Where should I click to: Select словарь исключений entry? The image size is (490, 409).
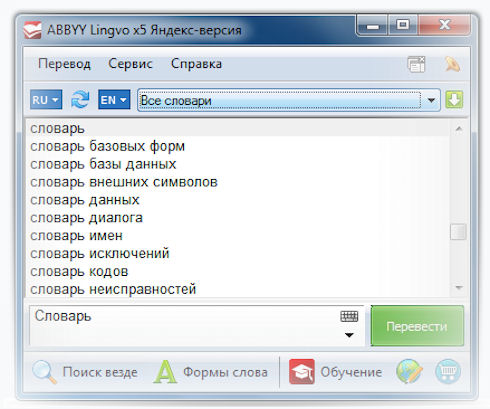click(238, 254)
